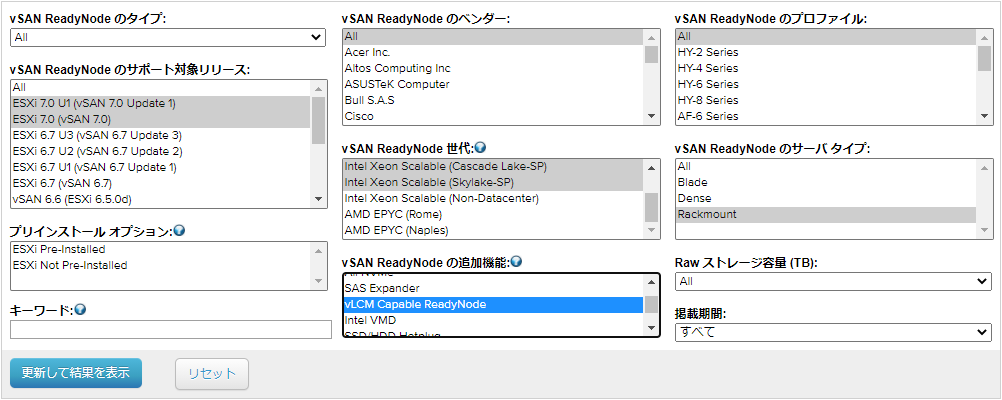Click the リセット button
The image size is (1002, 400).
(x=212, y=374)
